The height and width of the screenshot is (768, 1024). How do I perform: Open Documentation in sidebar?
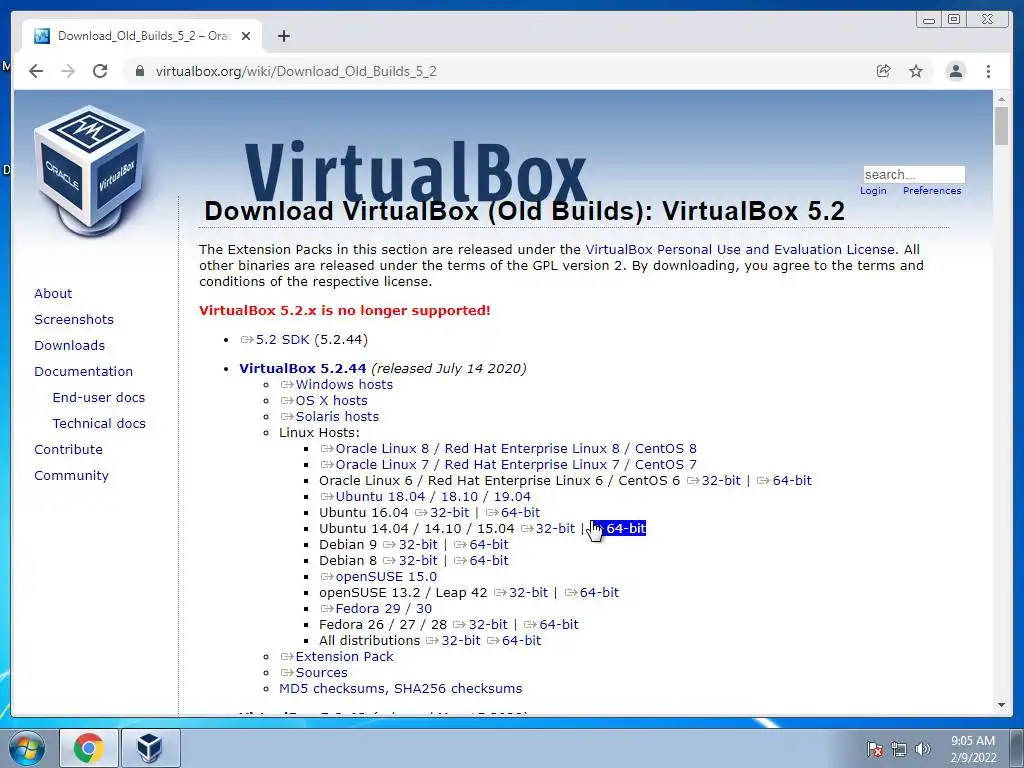(84, 372)
